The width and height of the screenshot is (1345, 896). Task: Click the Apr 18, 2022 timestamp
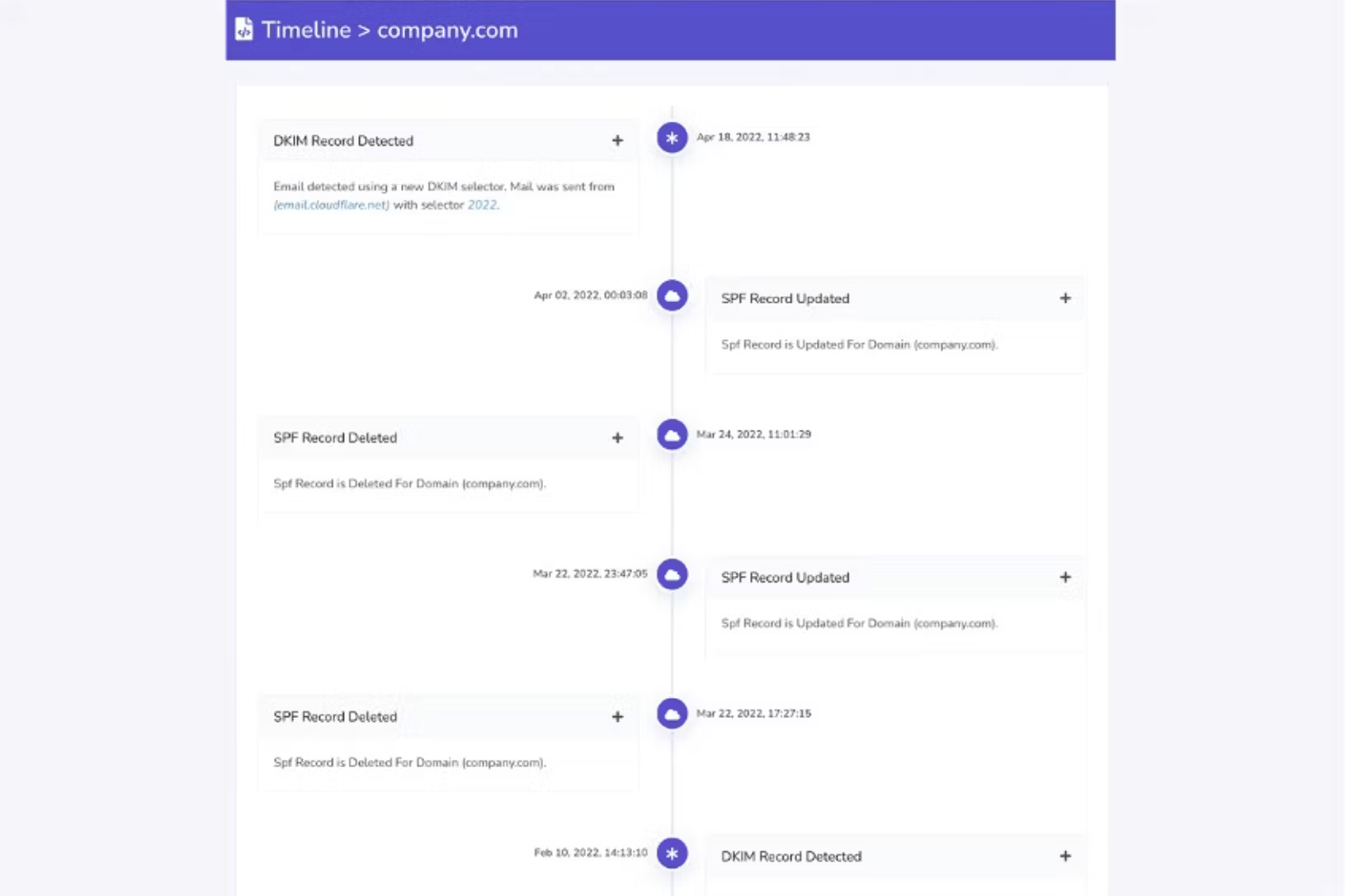753,137
